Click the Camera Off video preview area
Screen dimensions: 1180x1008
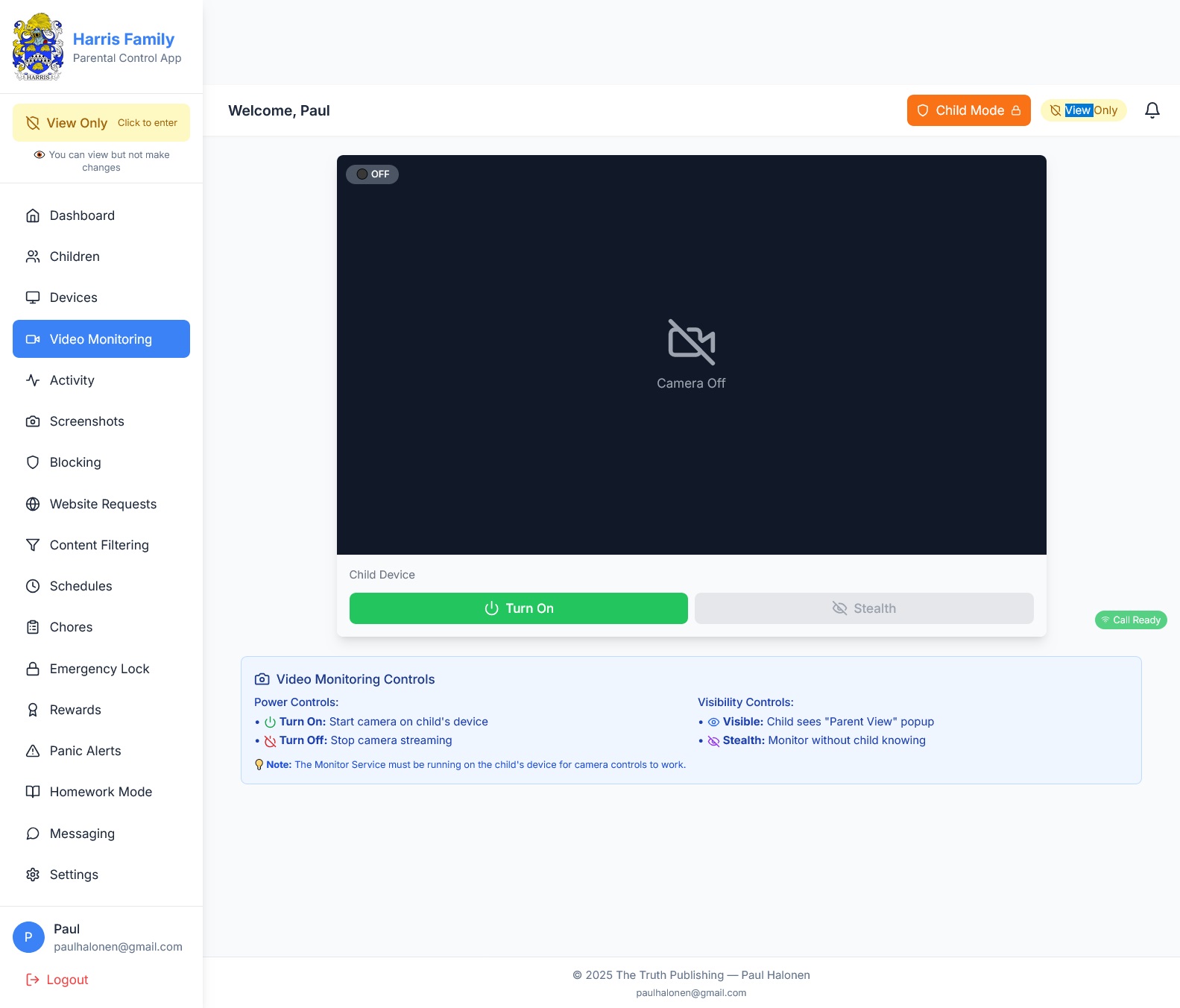(692, 355)
